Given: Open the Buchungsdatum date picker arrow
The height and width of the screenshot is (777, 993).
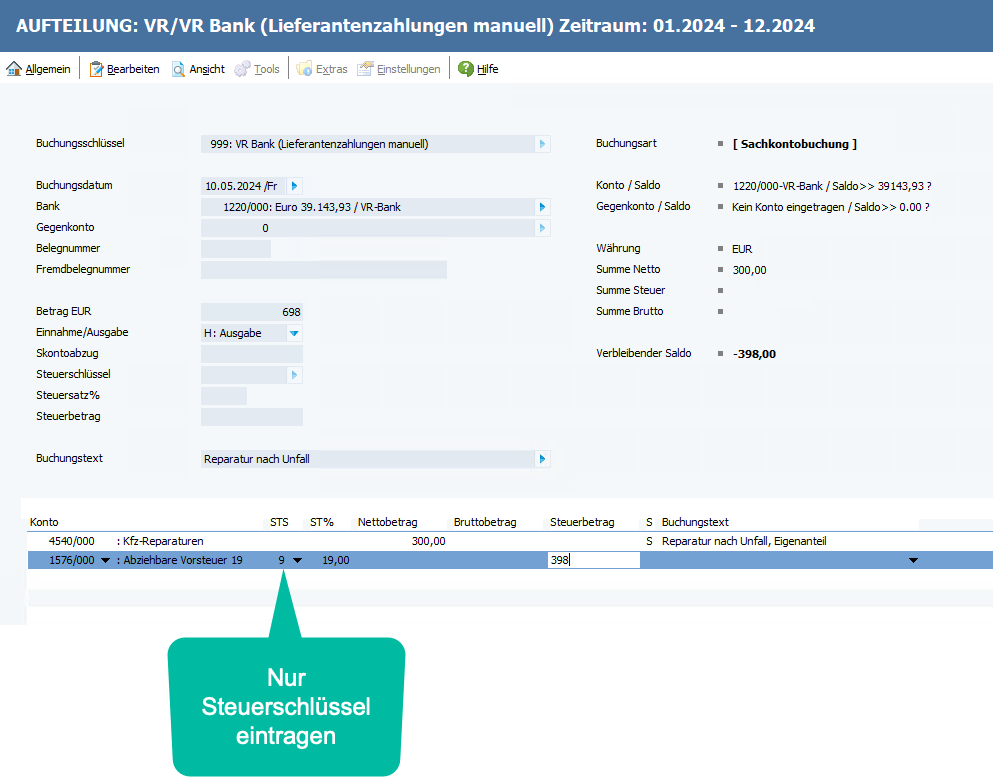Looking at the screenshot, I should [x=295, y=186].
